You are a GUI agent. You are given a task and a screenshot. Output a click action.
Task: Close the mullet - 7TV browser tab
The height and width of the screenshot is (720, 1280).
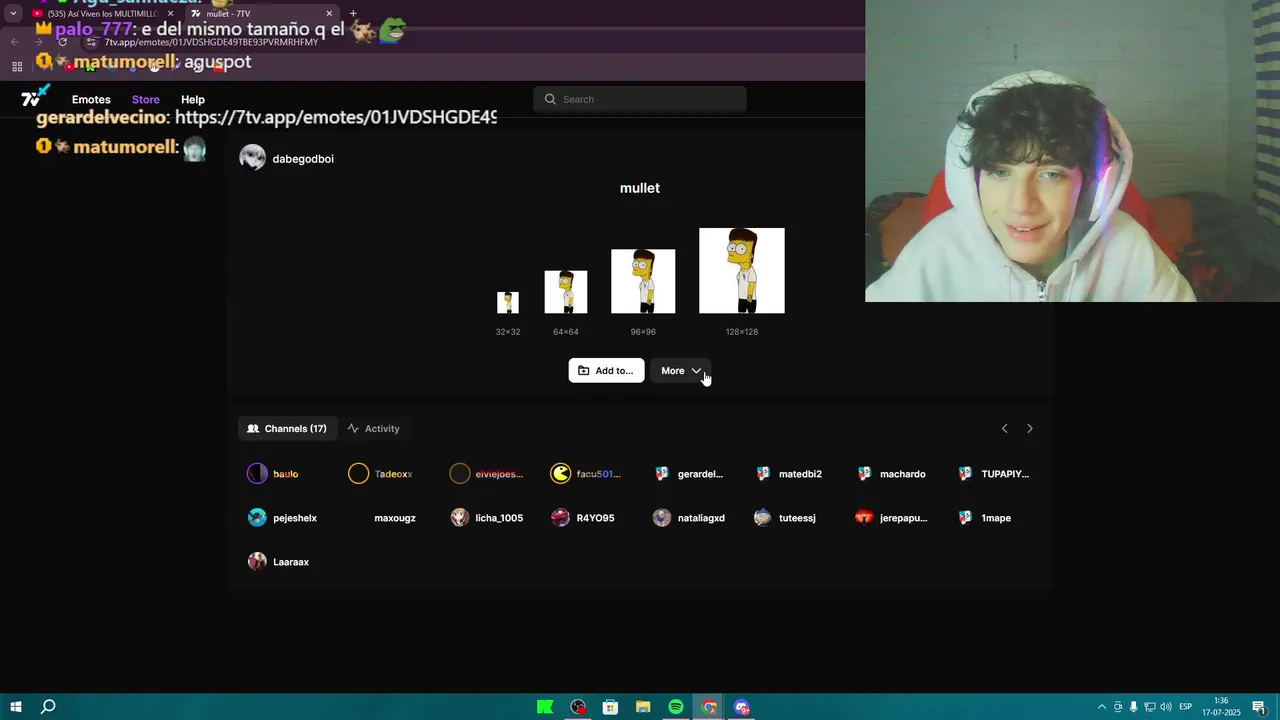[329, 13]
